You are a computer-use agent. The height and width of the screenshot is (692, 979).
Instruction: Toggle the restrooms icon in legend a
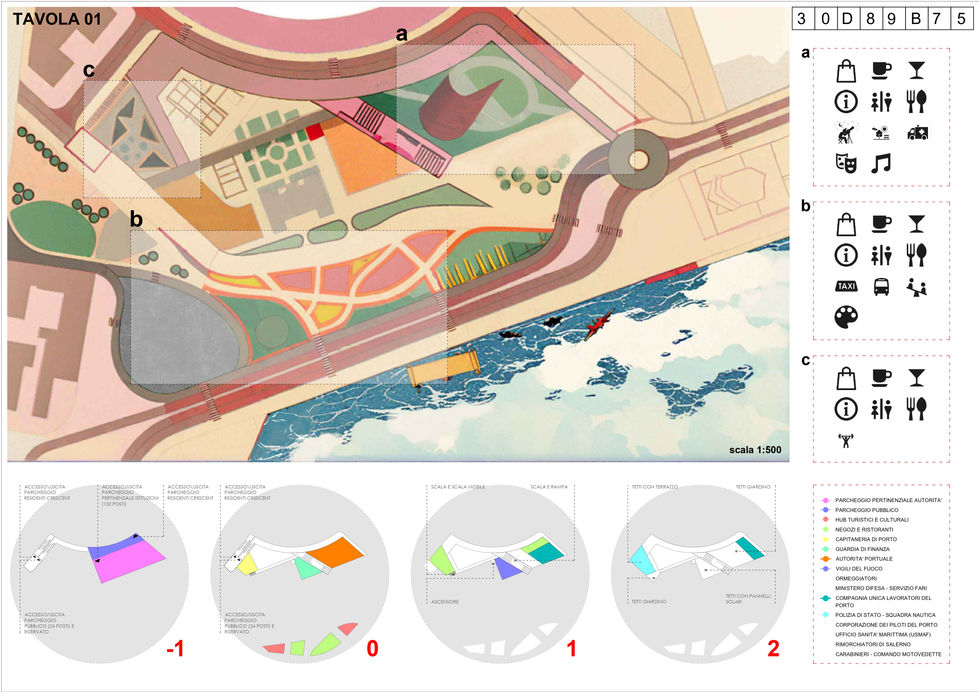(882, 100)
